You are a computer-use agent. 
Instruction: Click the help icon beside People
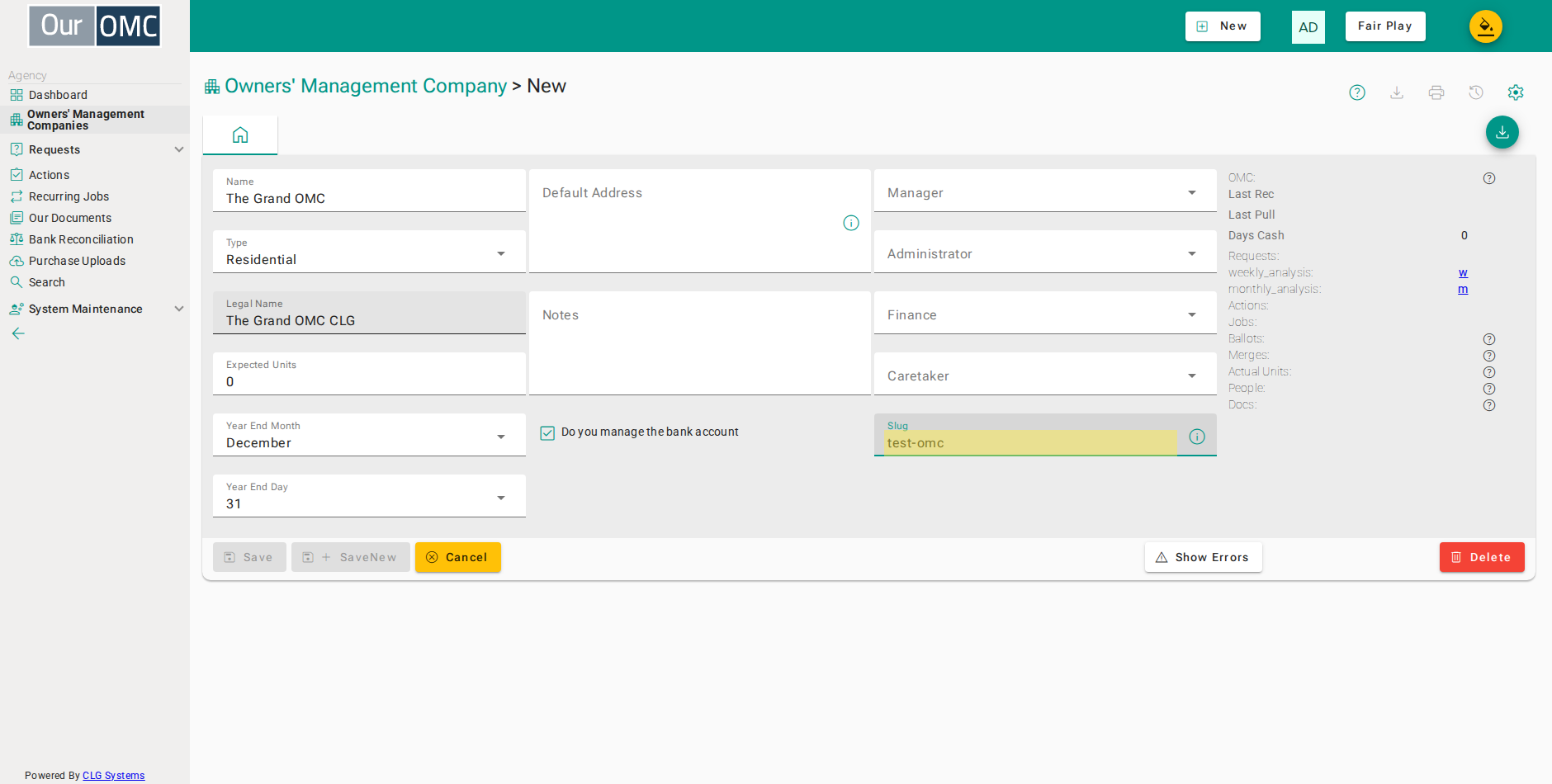click(x=1489, y=389)
